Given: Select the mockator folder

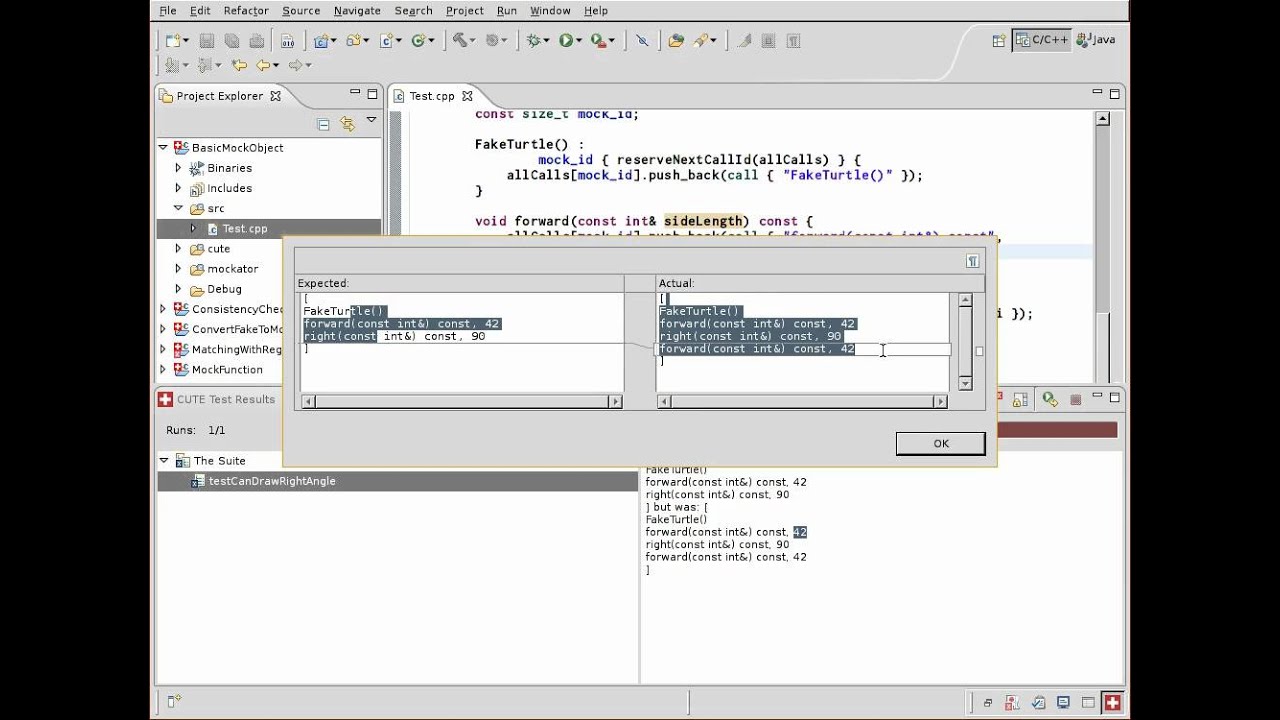Looking at the screenshot, I should (232, 268).
